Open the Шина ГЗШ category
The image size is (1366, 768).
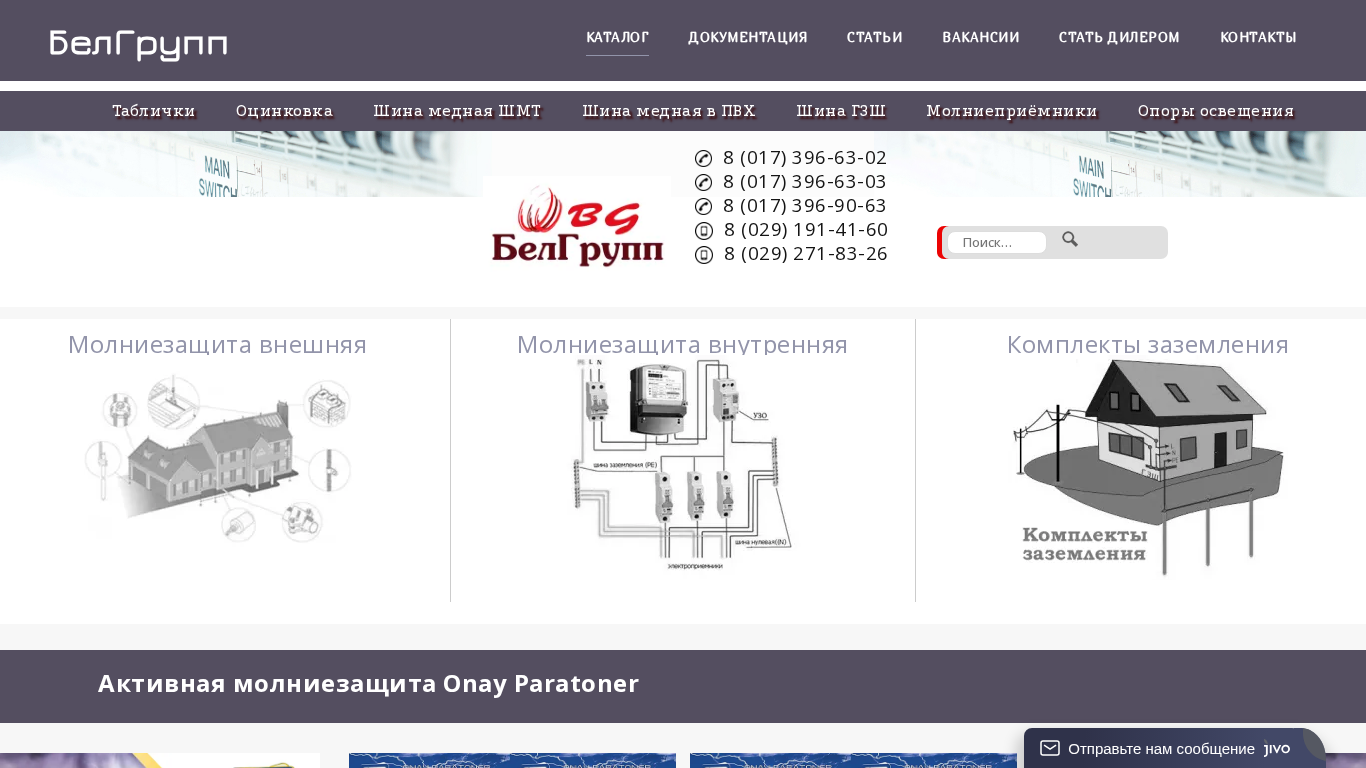(841, 111)
